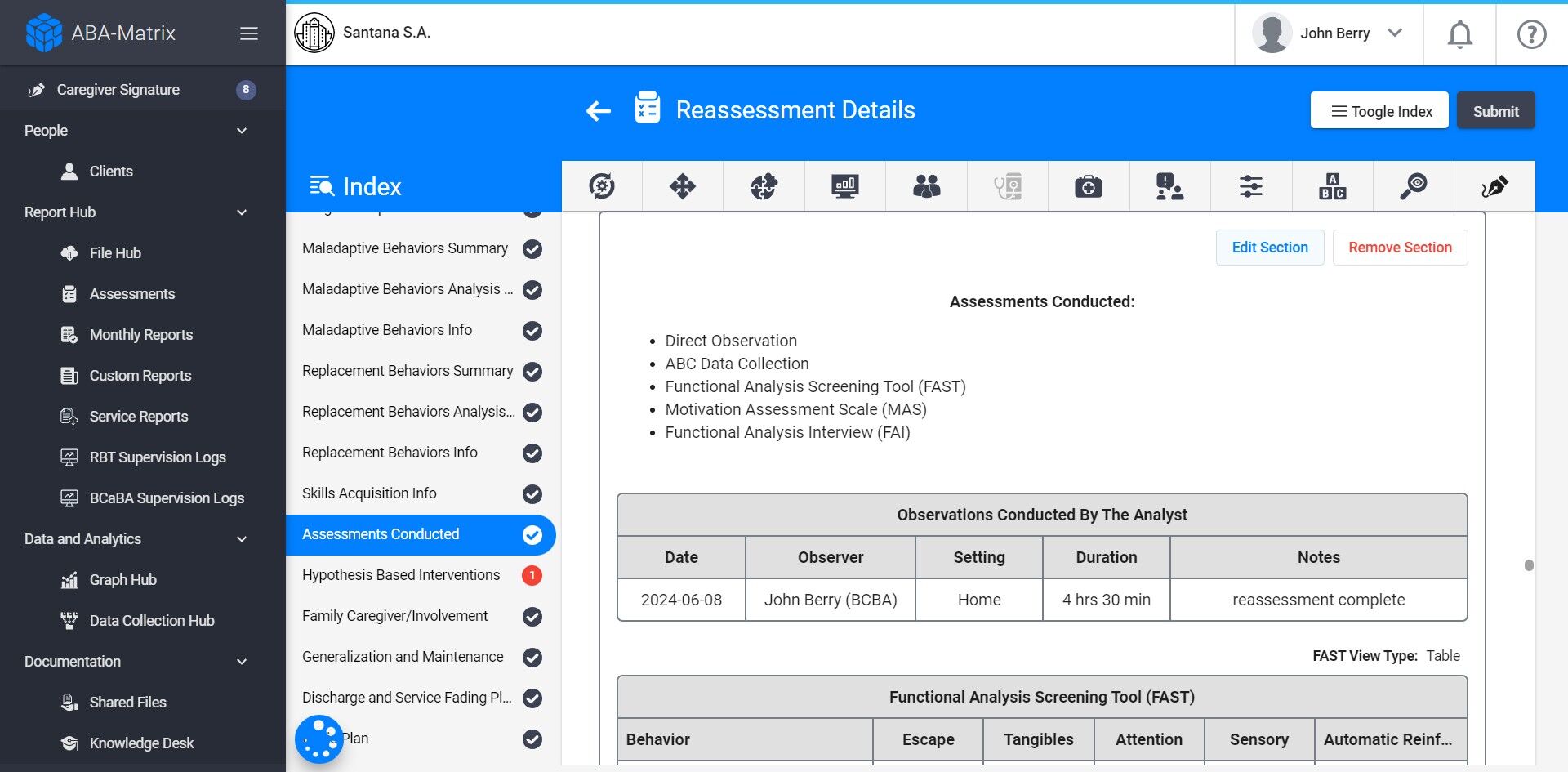The image size is (1568, 772).
Task: Click the Caregiver Signature count badge
Action: click(x=246, y=90)
